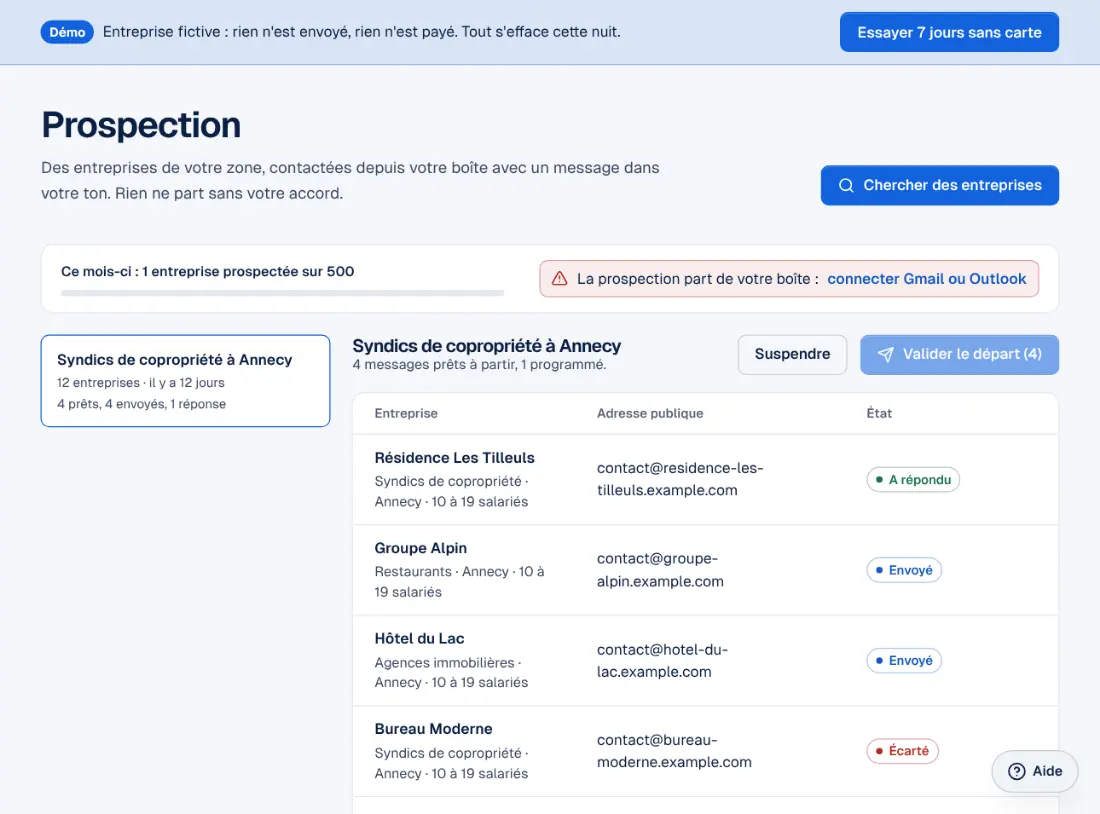Click the A répondu status badge

click(x=913, y=479)
